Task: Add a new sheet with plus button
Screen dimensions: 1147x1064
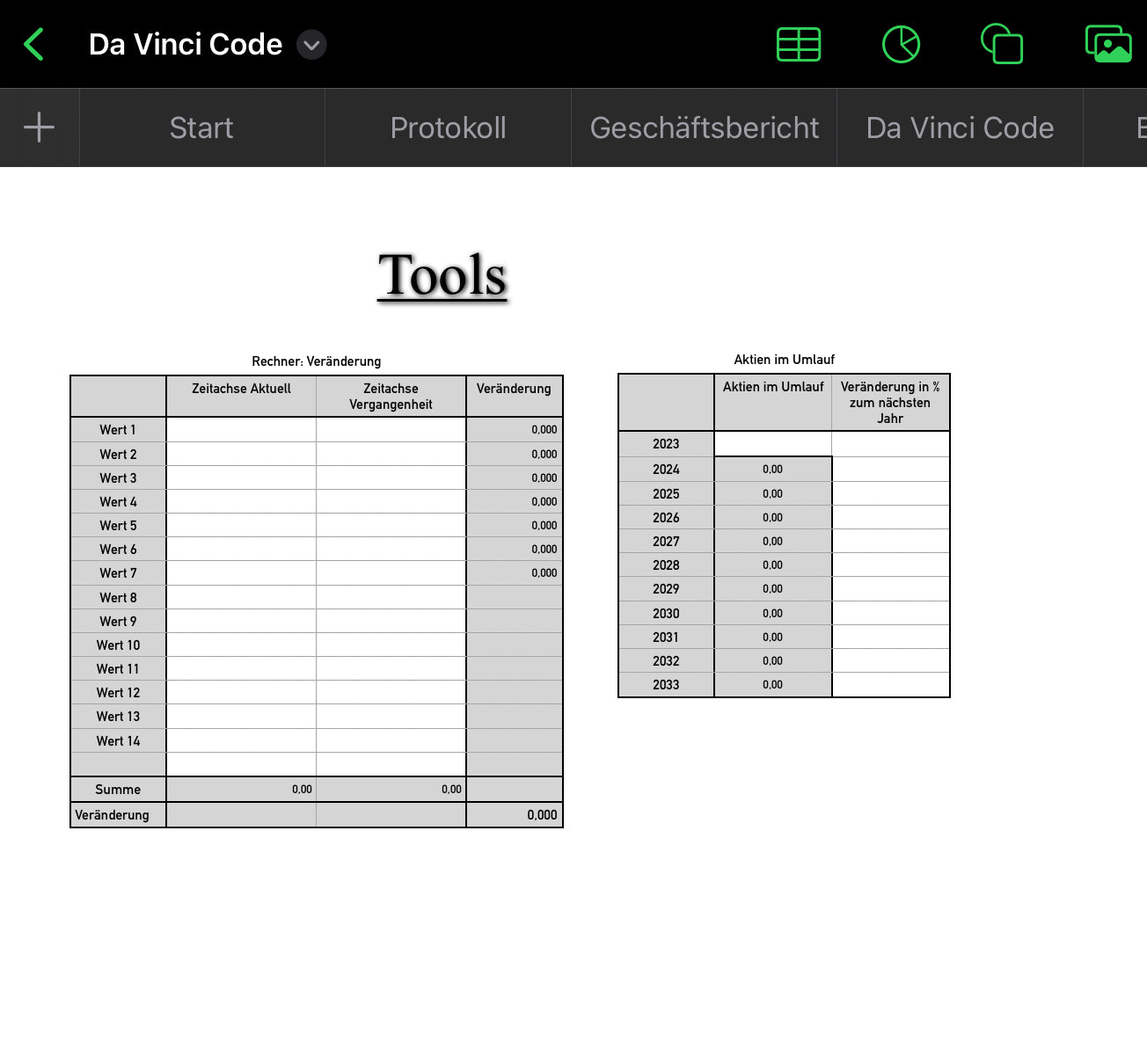Action: [39, 128]
